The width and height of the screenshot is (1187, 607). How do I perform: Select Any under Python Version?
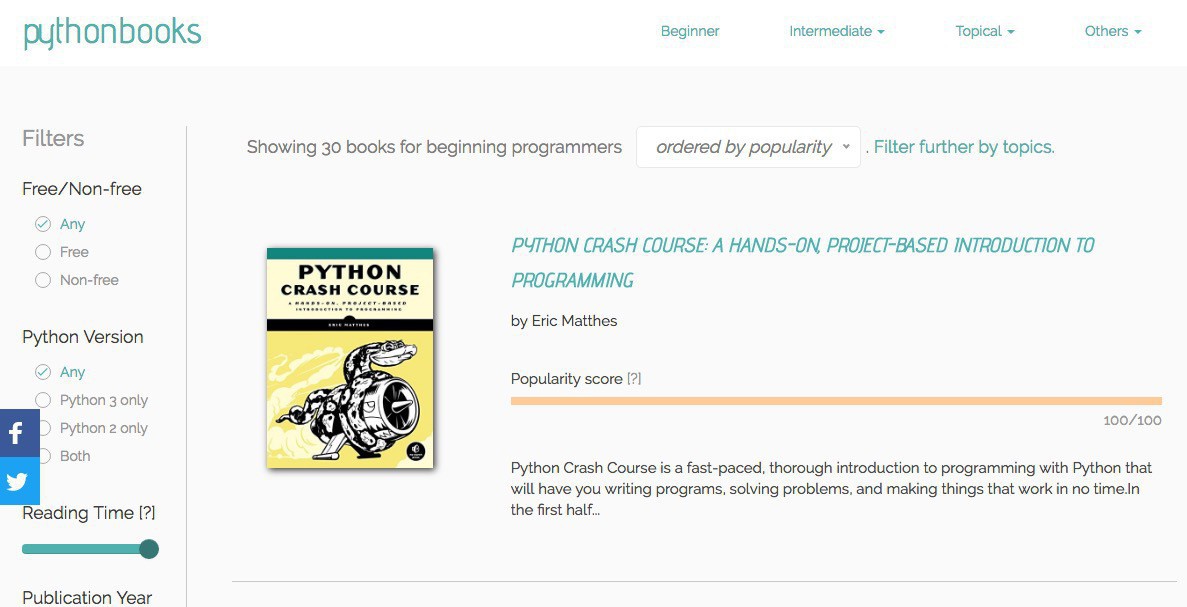coord(43,372)
